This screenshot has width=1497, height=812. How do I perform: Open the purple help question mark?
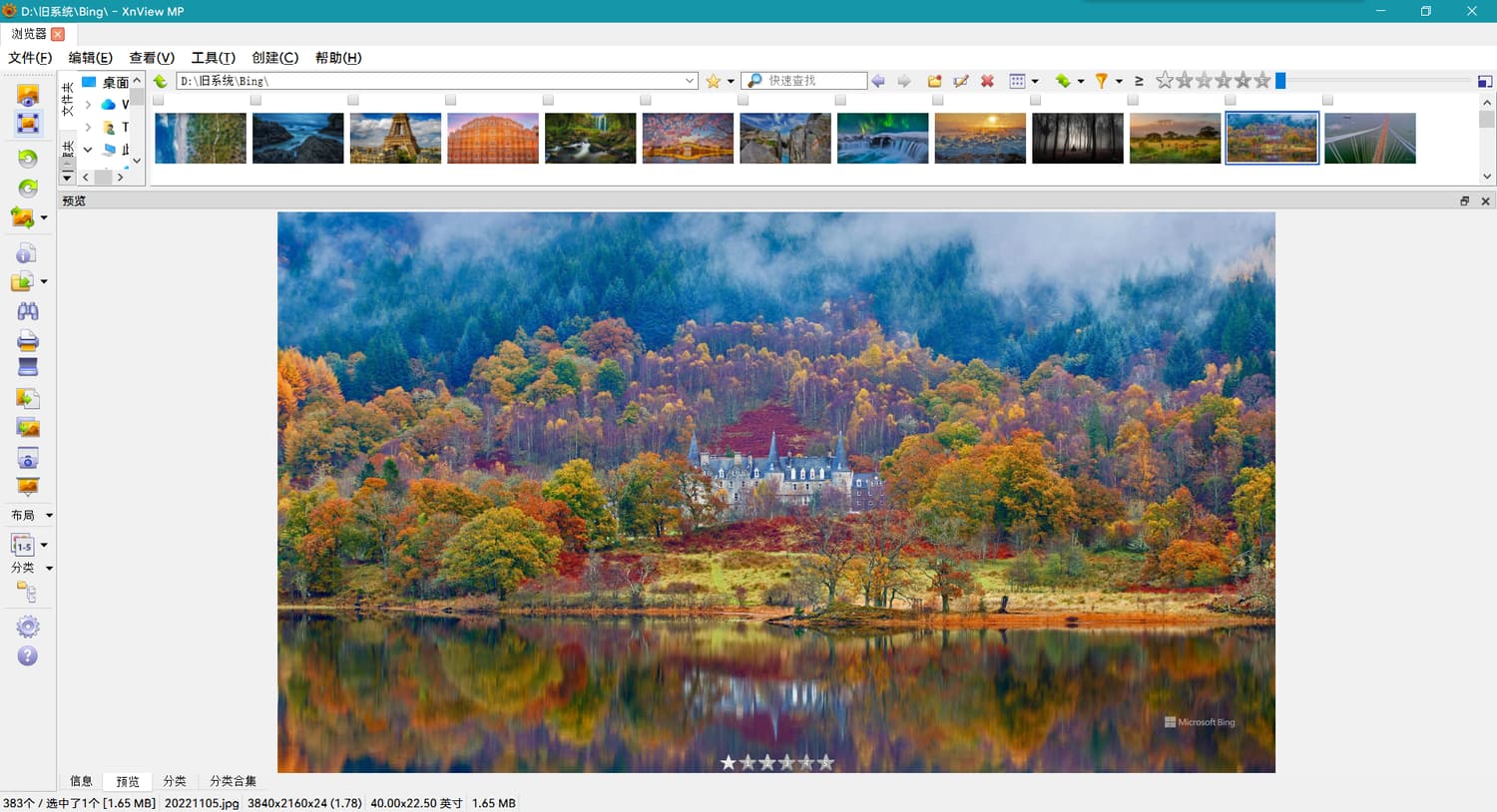point(27,655)
